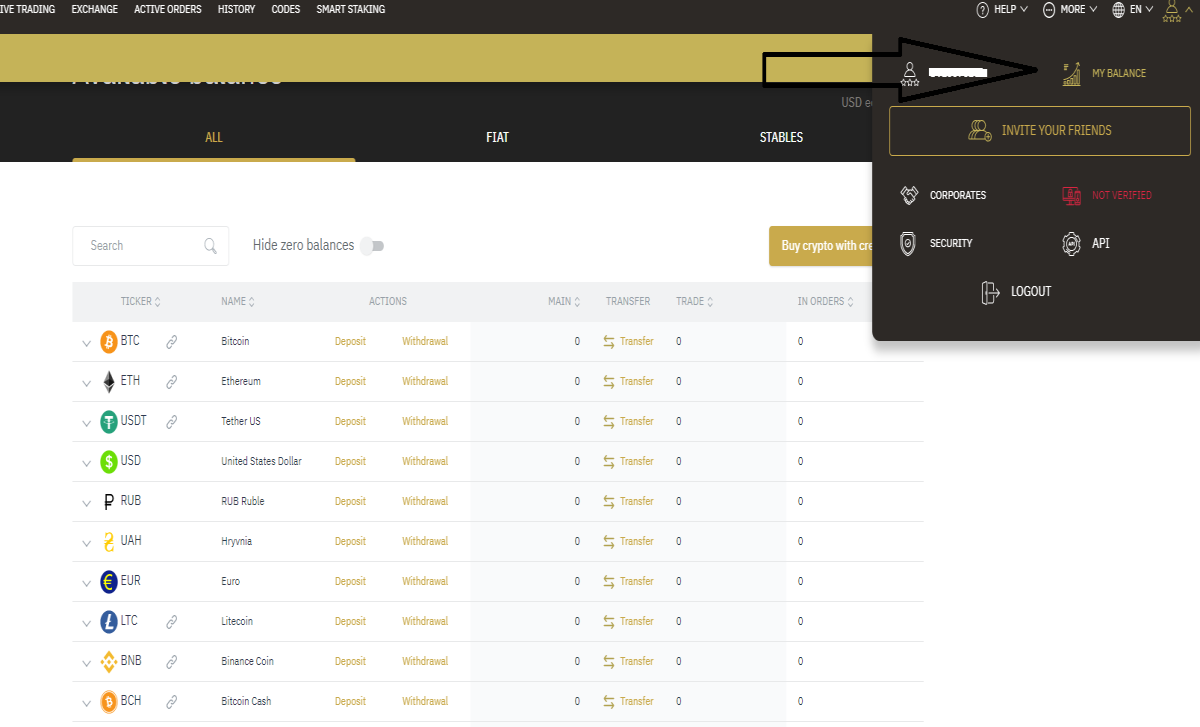Expand the USD row chevron
The image size is (1200, 727).
pos(86,463)
